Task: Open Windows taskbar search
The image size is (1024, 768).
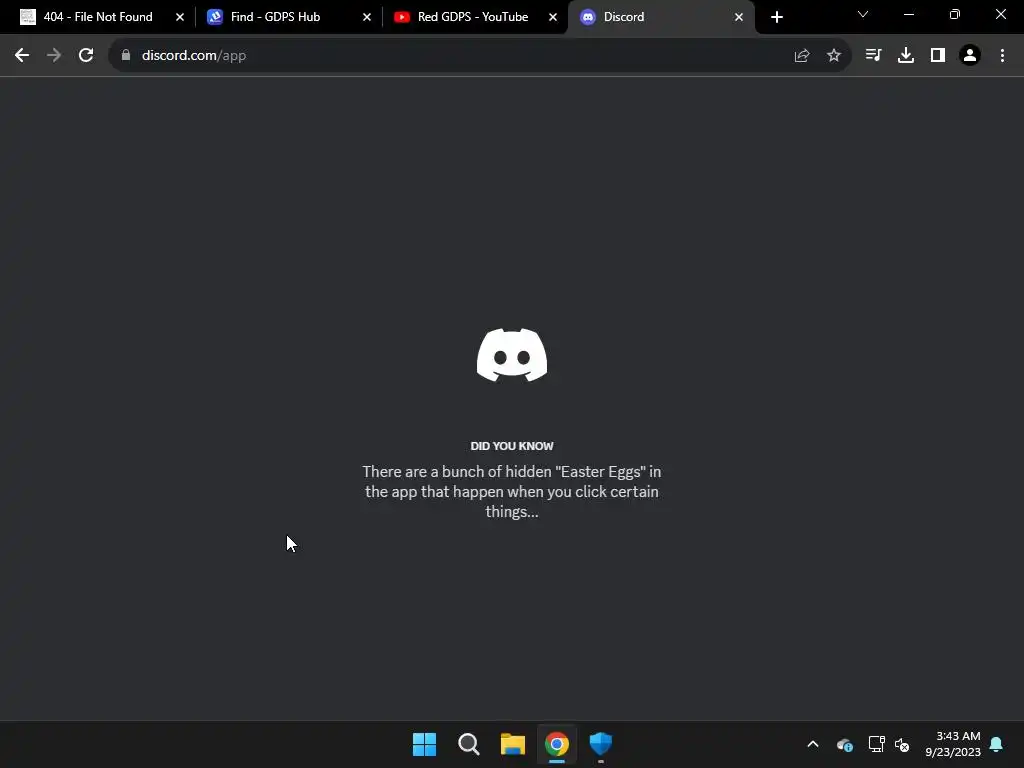Action: coord(469,744)
